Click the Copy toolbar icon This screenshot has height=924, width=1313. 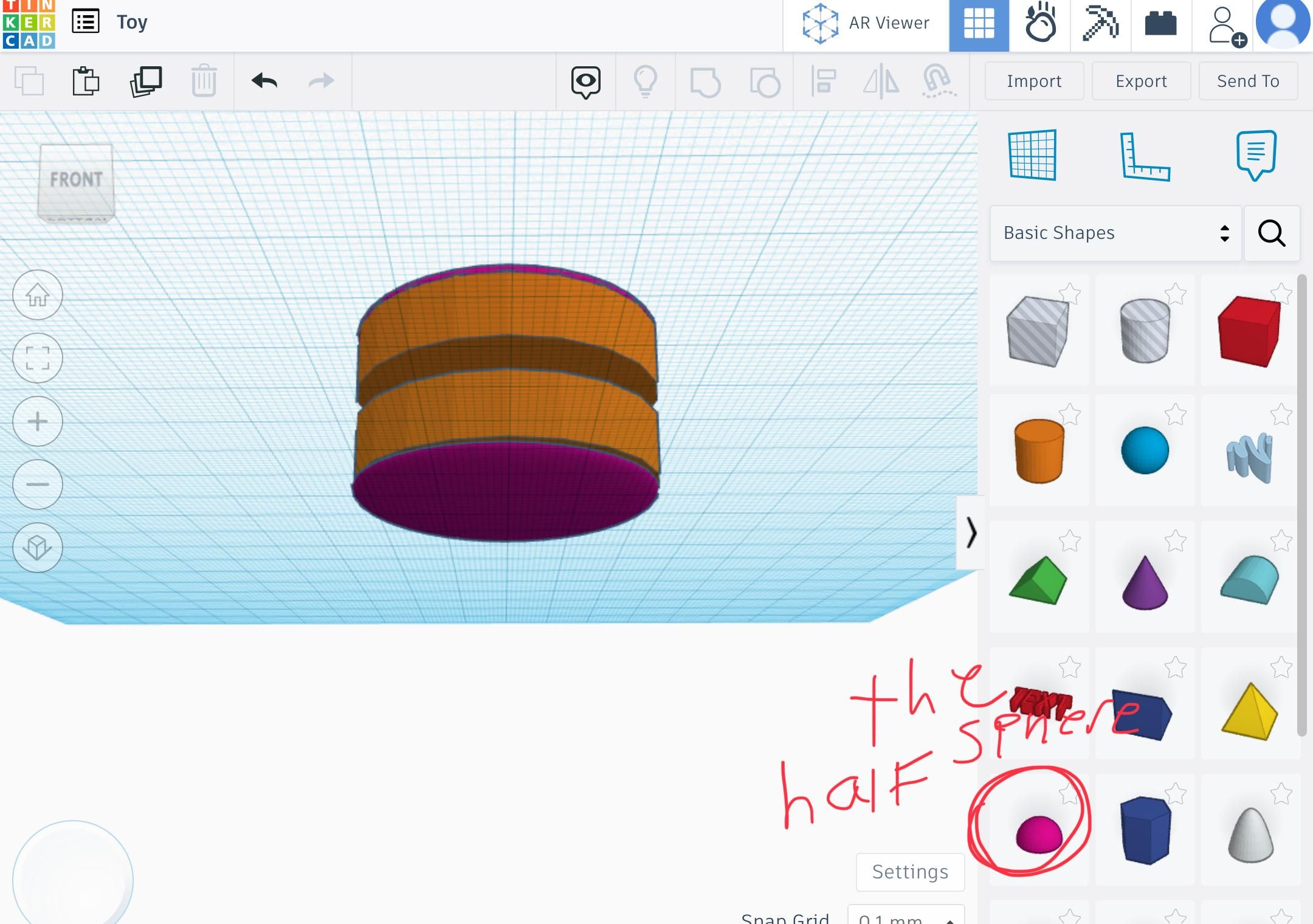(x=29, y=81)
